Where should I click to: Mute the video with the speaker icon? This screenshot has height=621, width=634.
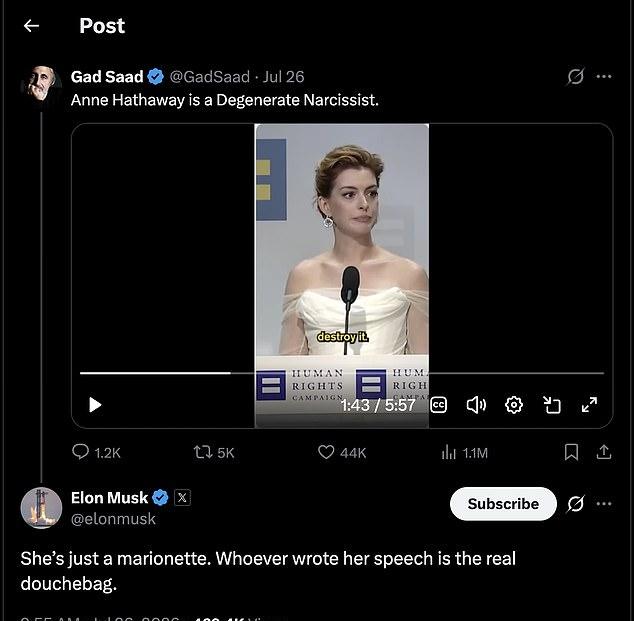tap(476, 405)
